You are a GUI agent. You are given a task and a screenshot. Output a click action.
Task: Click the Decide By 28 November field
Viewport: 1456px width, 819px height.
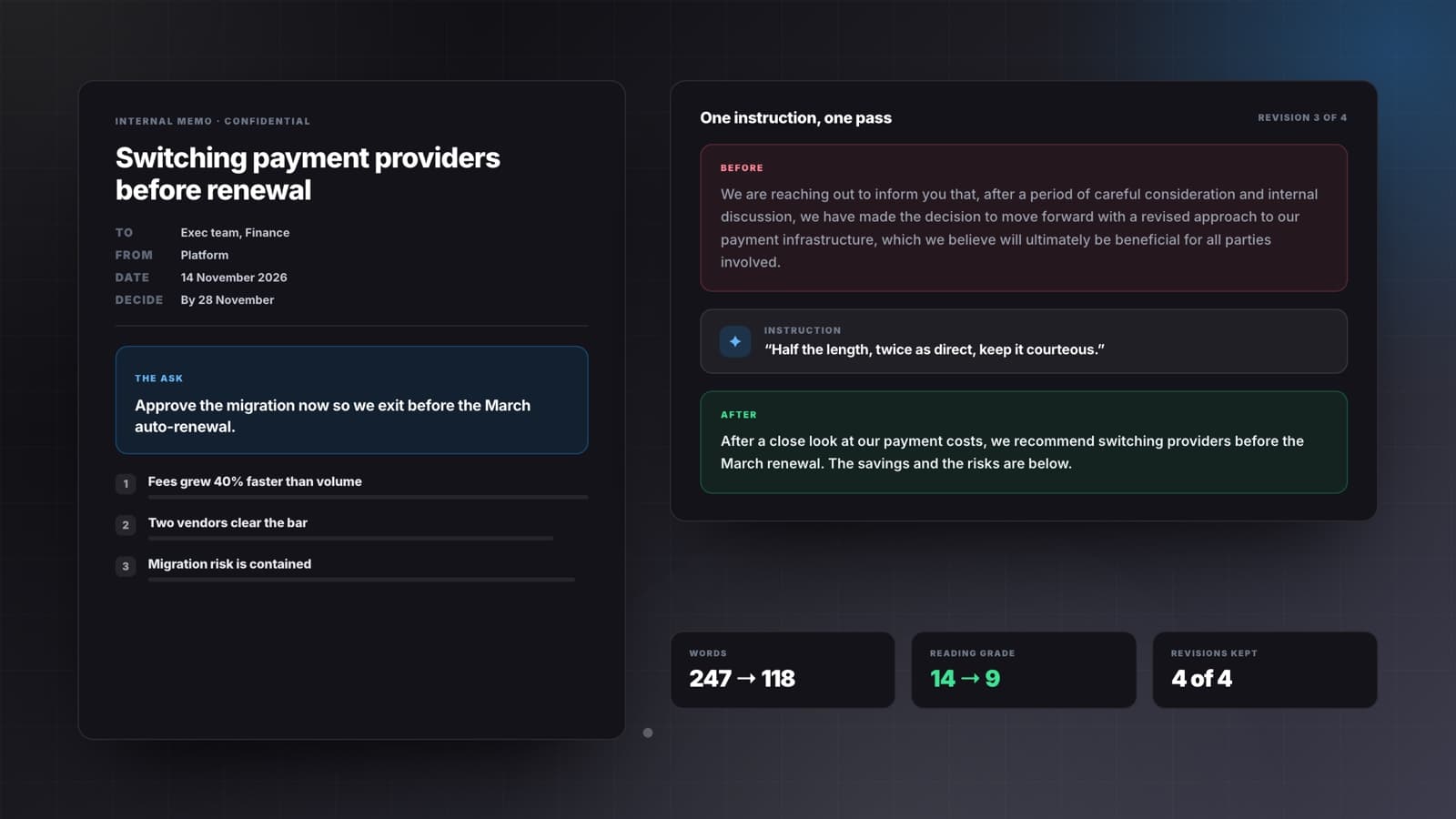pyautogui.click(x=195, y=299)
